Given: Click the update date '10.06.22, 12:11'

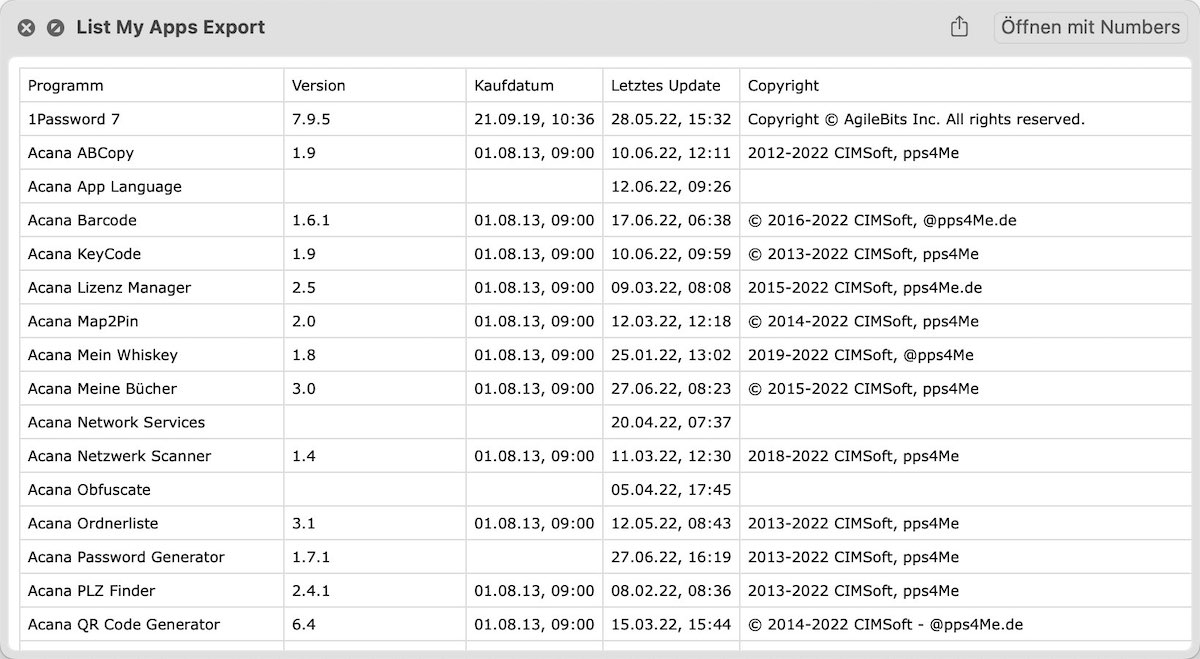Looking at the screenshot, I should tap(671, 153).
